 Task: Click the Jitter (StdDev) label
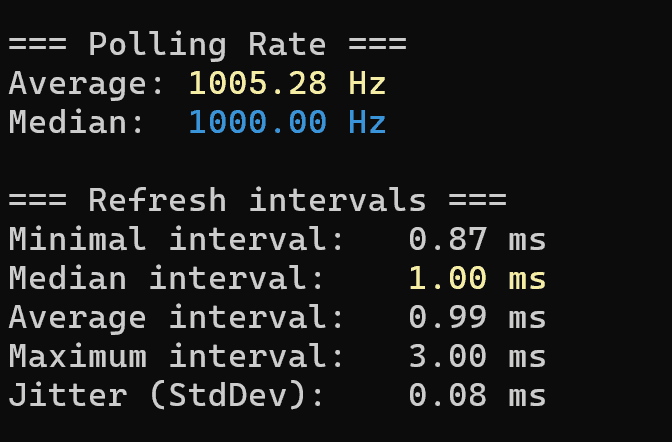click(166, 396)
